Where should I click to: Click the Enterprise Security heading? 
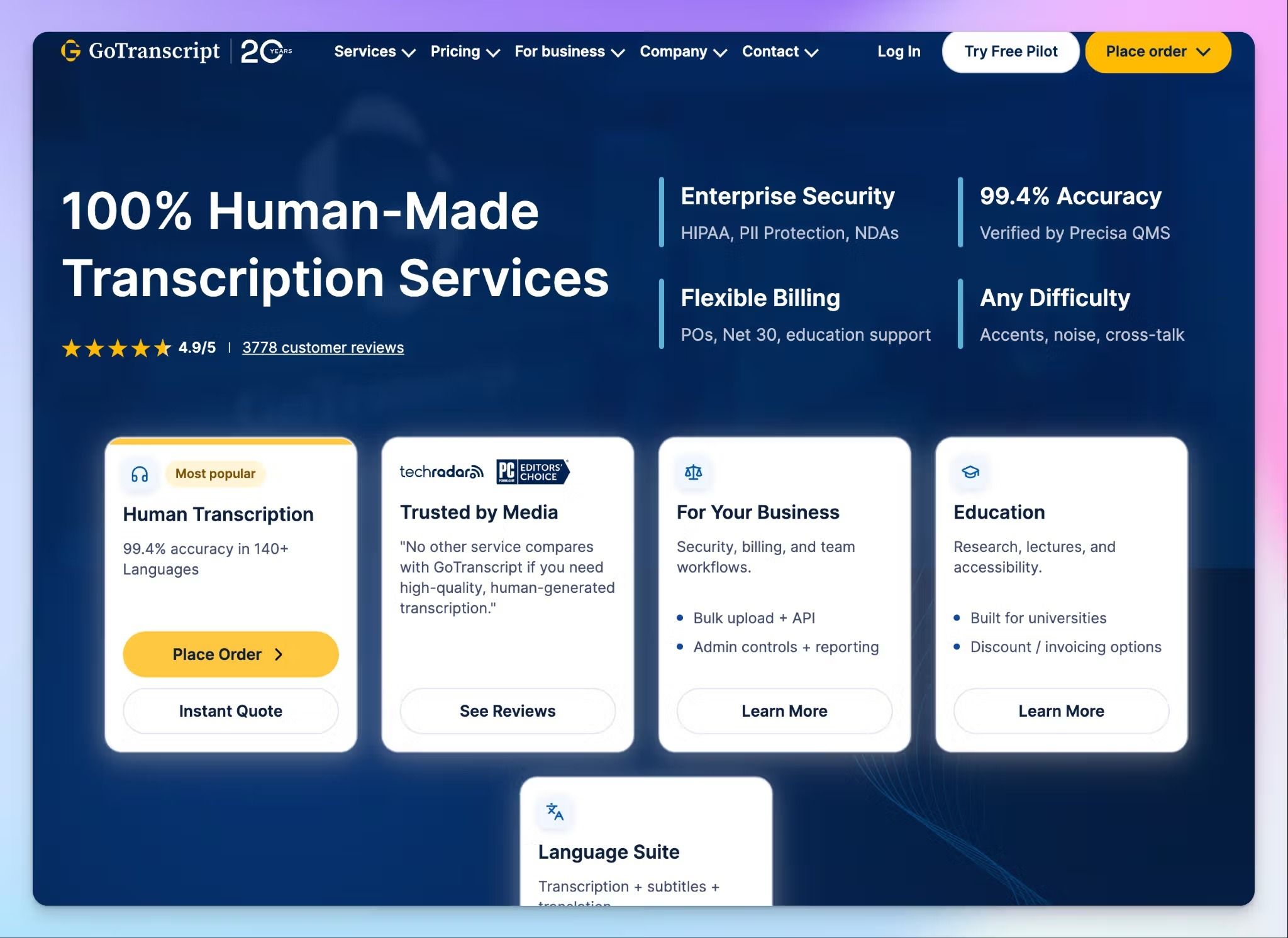coord(787,196)
